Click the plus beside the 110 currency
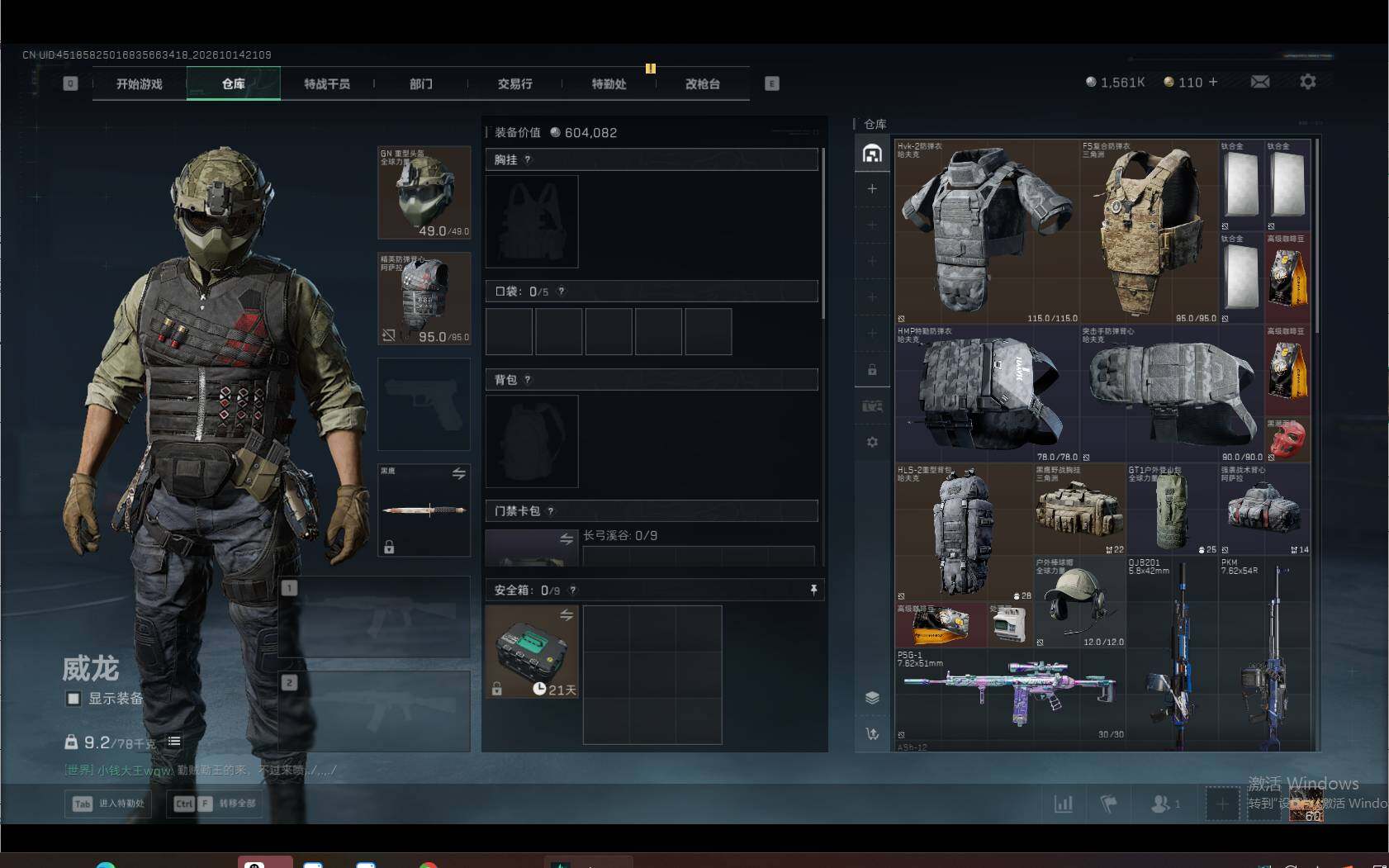This screenshot has width=1389, height=868. pos(1213,82)
